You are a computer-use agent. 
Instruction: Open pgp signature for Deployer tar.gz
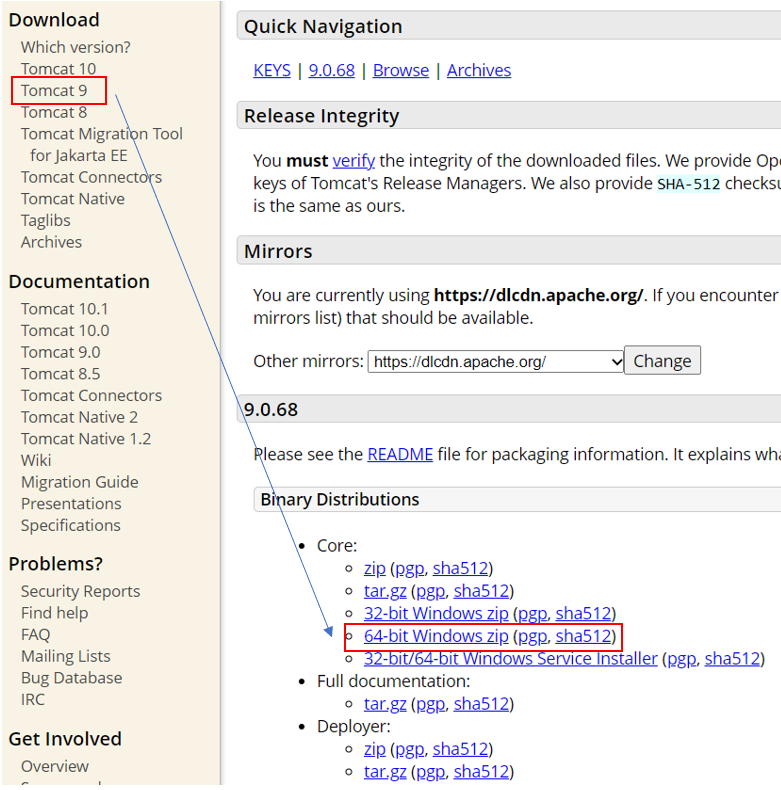(431, 772)
